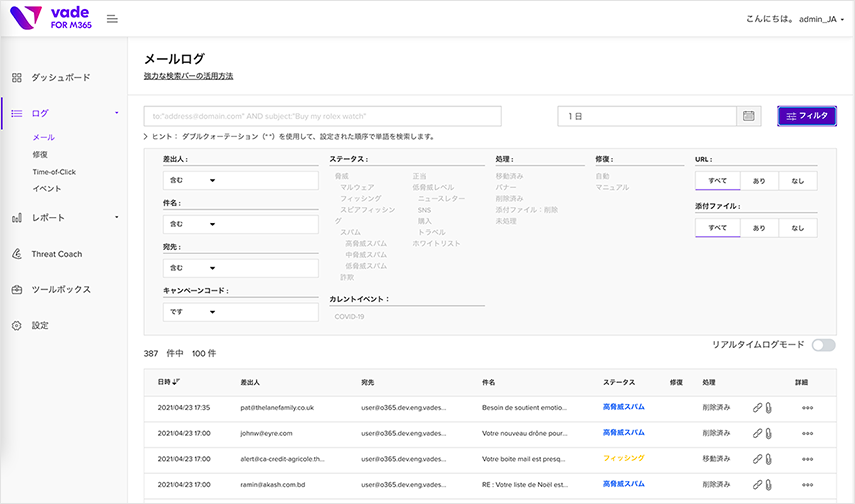855x504 pixels.
Task: Select すべて under 添付ファイル filter
Action: click(718, 228)
